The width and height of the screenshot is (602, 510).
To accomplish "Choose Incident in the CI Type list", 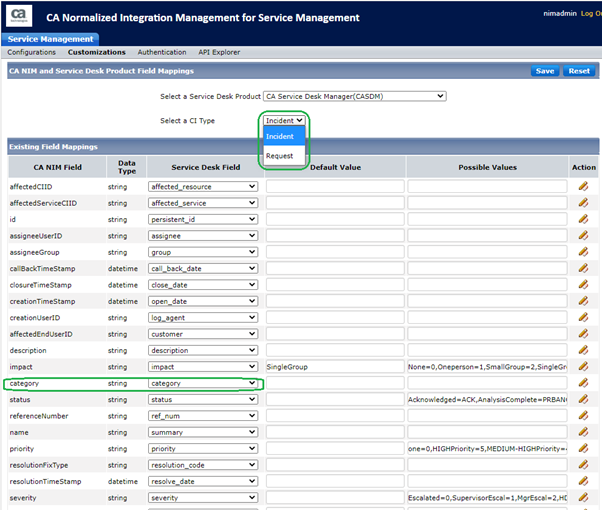I will 280,137.
